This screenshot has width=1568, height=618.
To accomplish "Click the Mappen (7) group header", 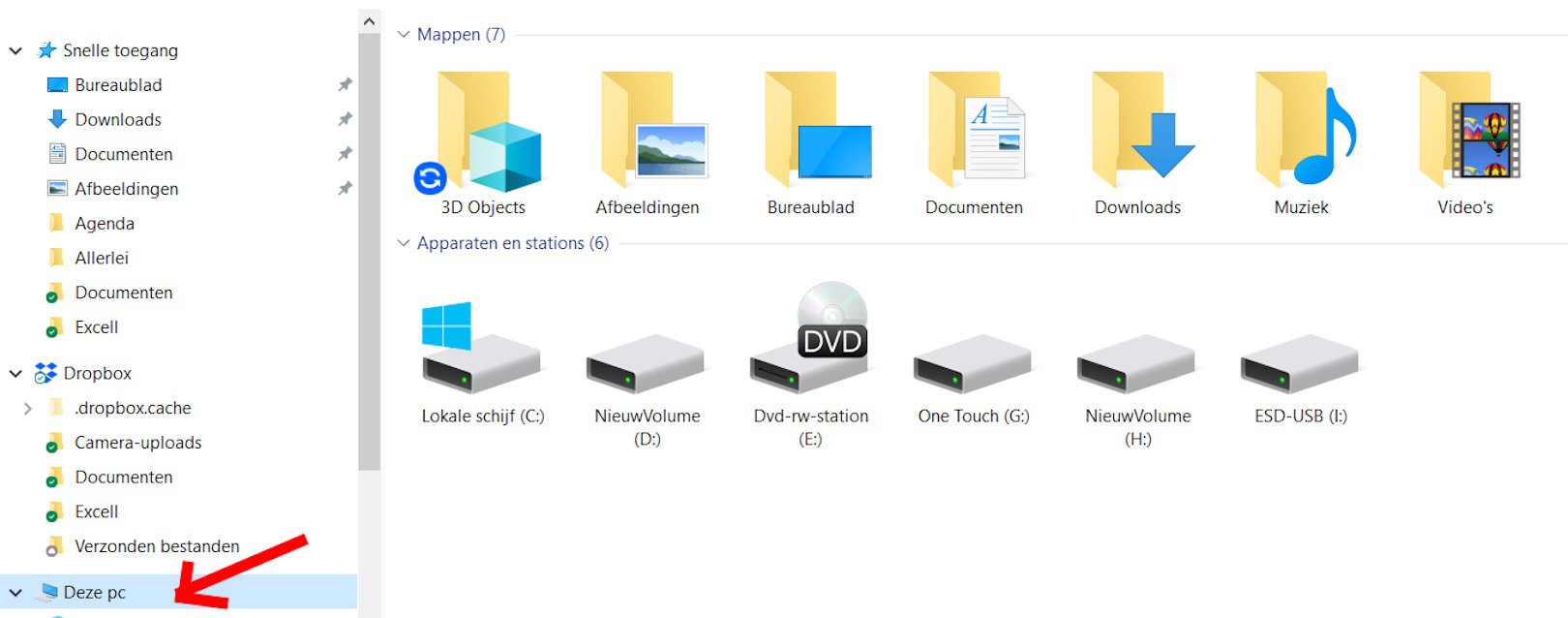I will coord(461,34).
